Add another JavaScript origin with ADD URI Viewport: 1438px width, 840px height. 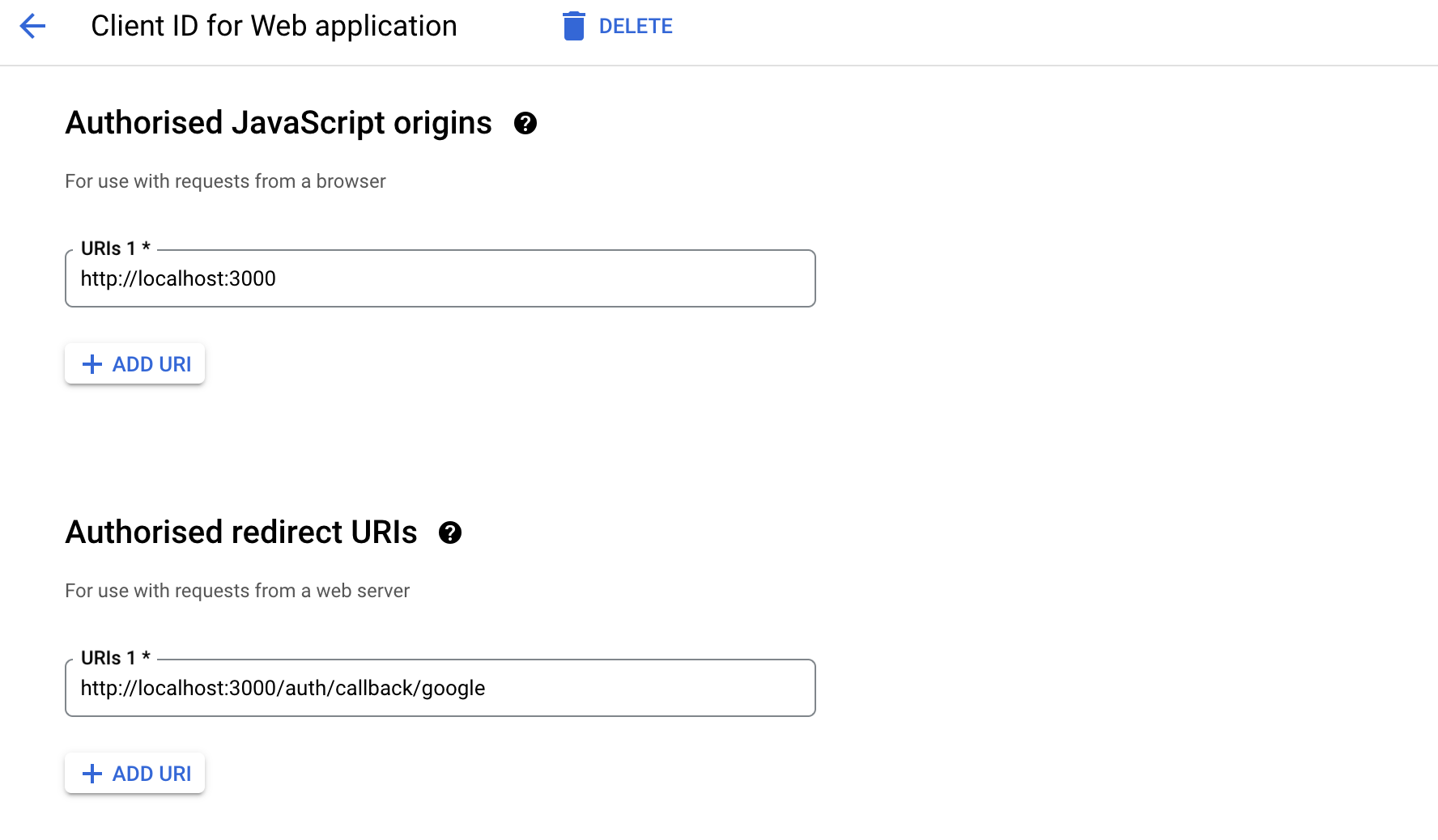pyautogui.click(x=134, y=363)
